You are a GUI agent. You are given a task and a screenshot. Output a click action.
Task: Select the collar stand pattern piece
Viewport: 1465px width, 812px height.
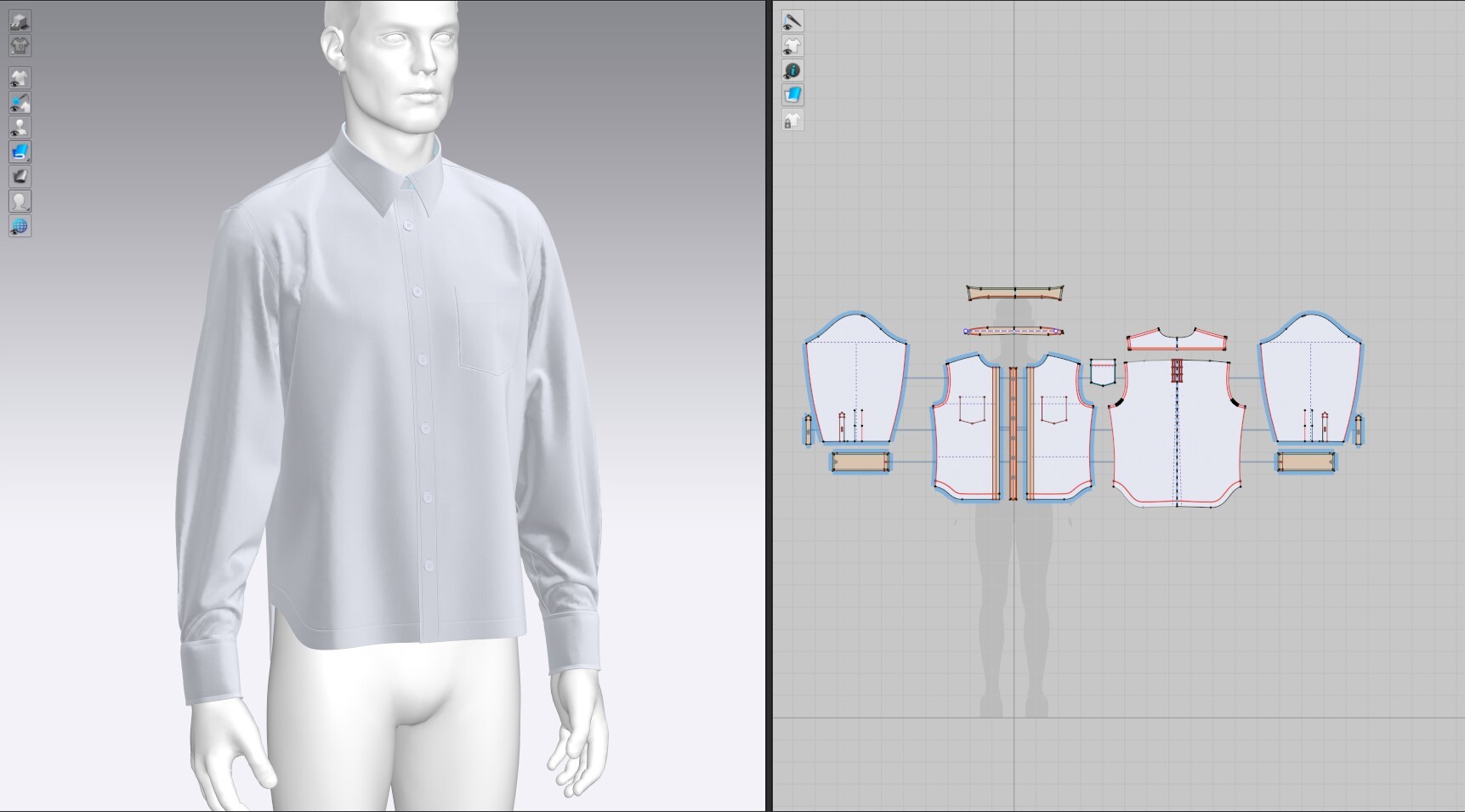(1014, 331)
